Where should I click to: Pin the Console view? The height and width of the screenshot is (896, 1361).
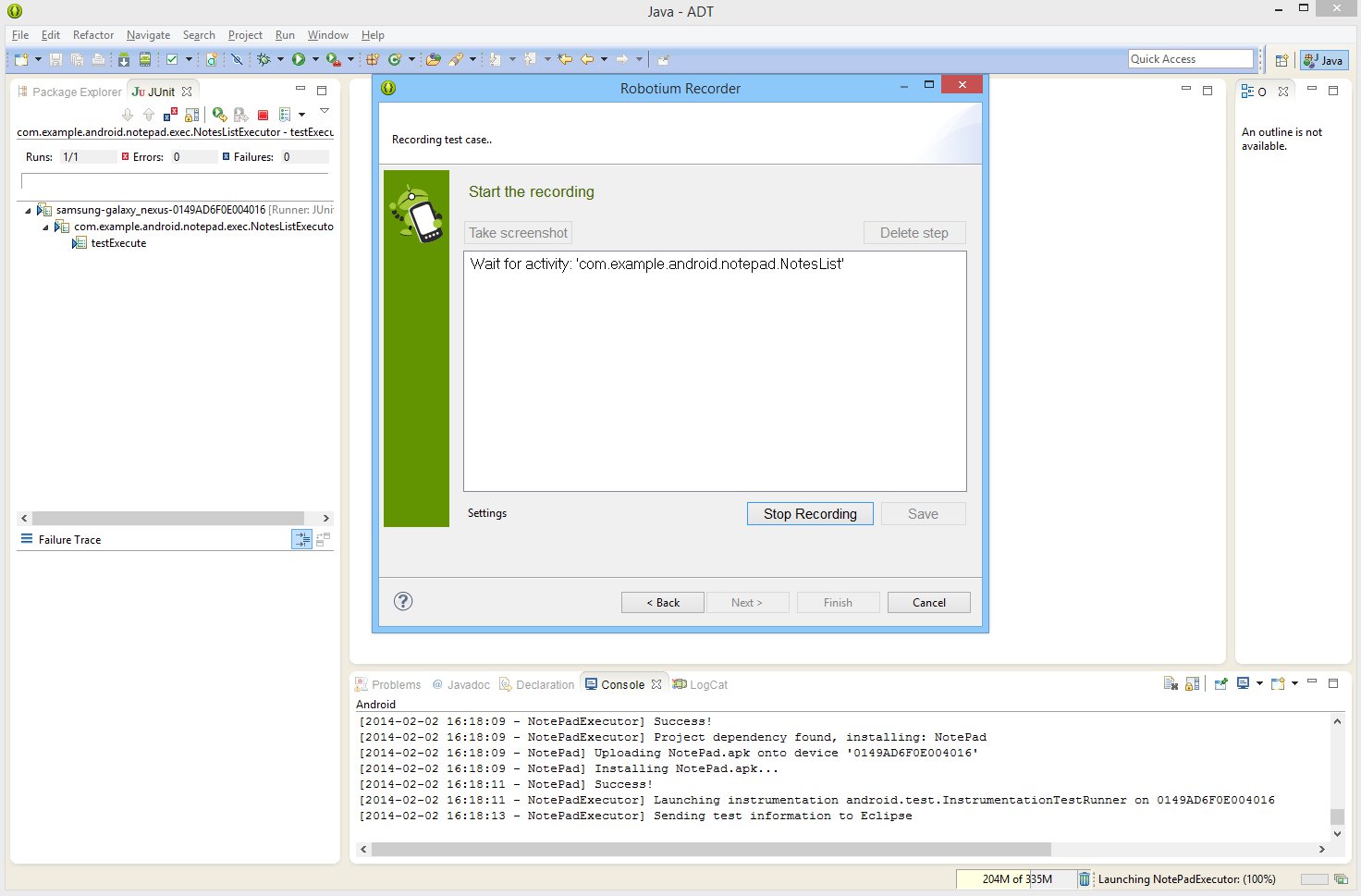coord(1220,682)
